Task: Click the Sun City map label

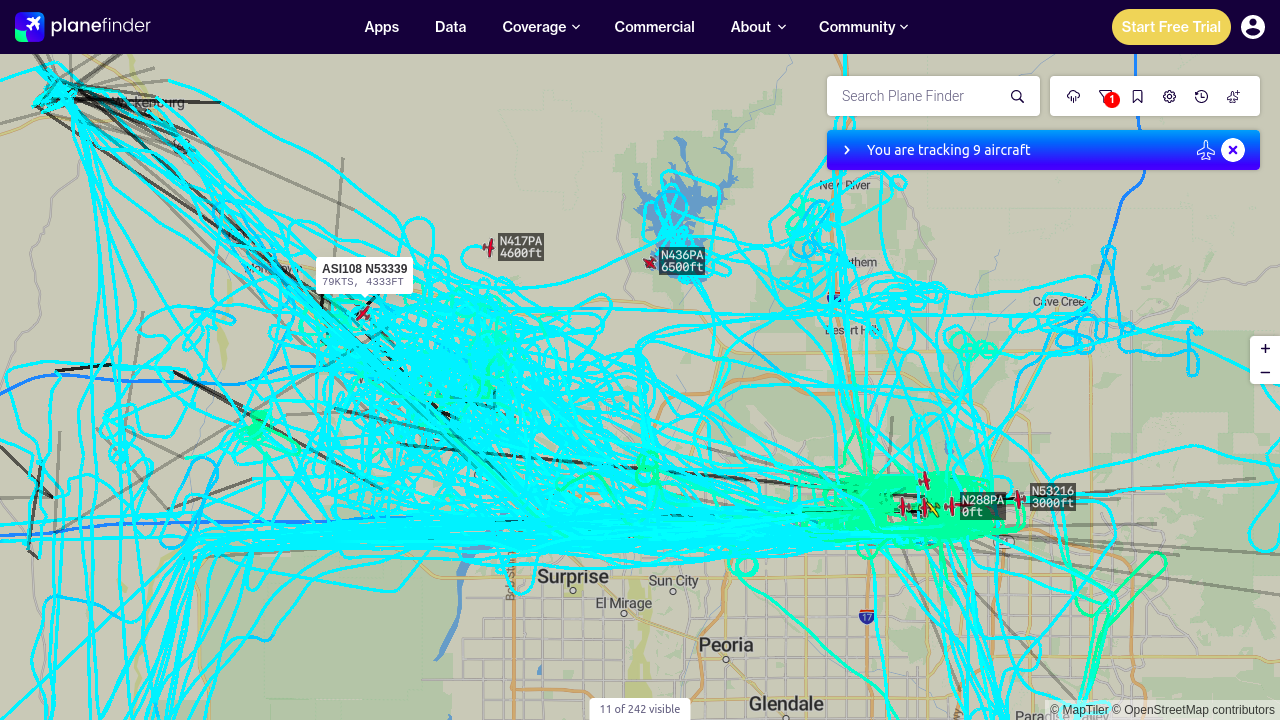Action: (x=674, y=581)
